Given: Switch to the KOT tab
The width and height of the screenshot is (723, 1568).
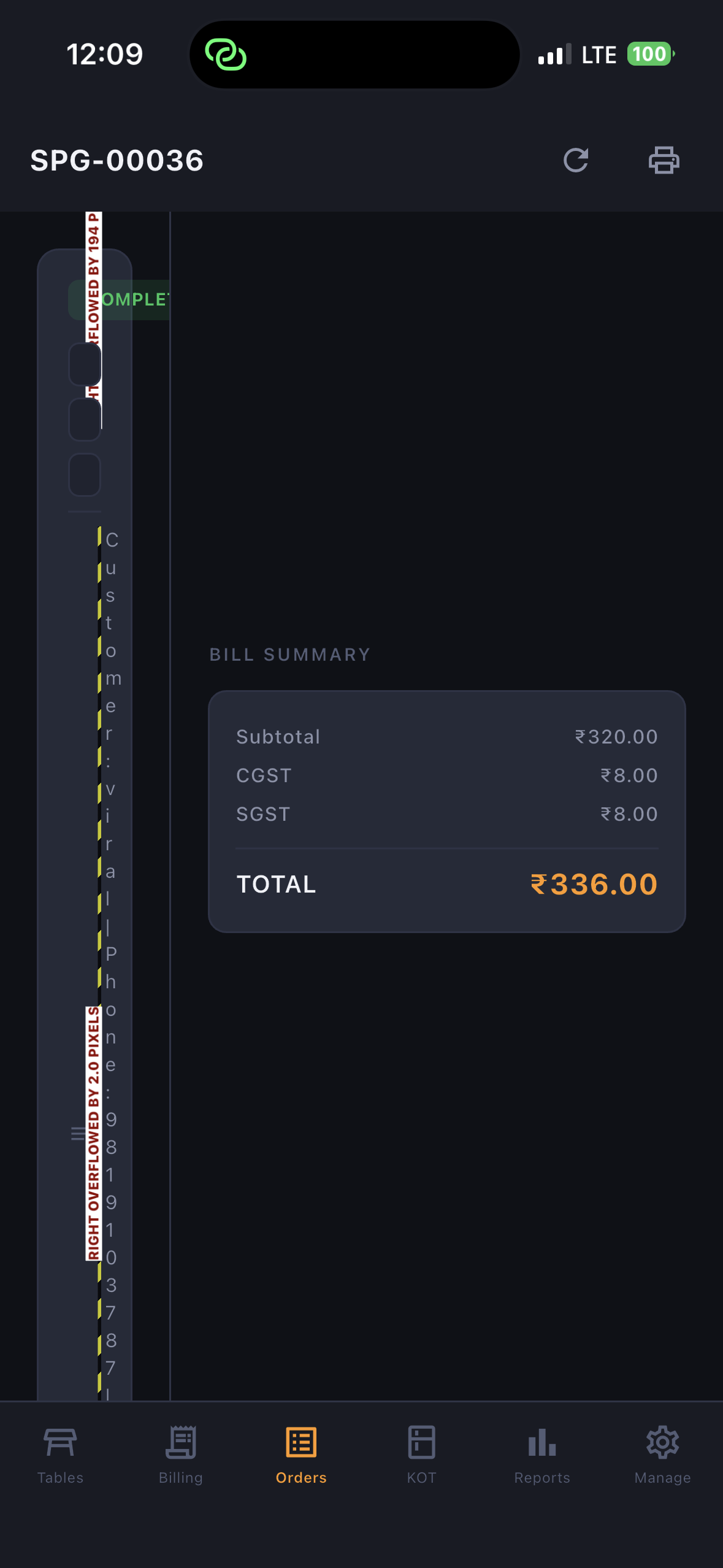Looking at the screenshot, I should (421, 1455).
